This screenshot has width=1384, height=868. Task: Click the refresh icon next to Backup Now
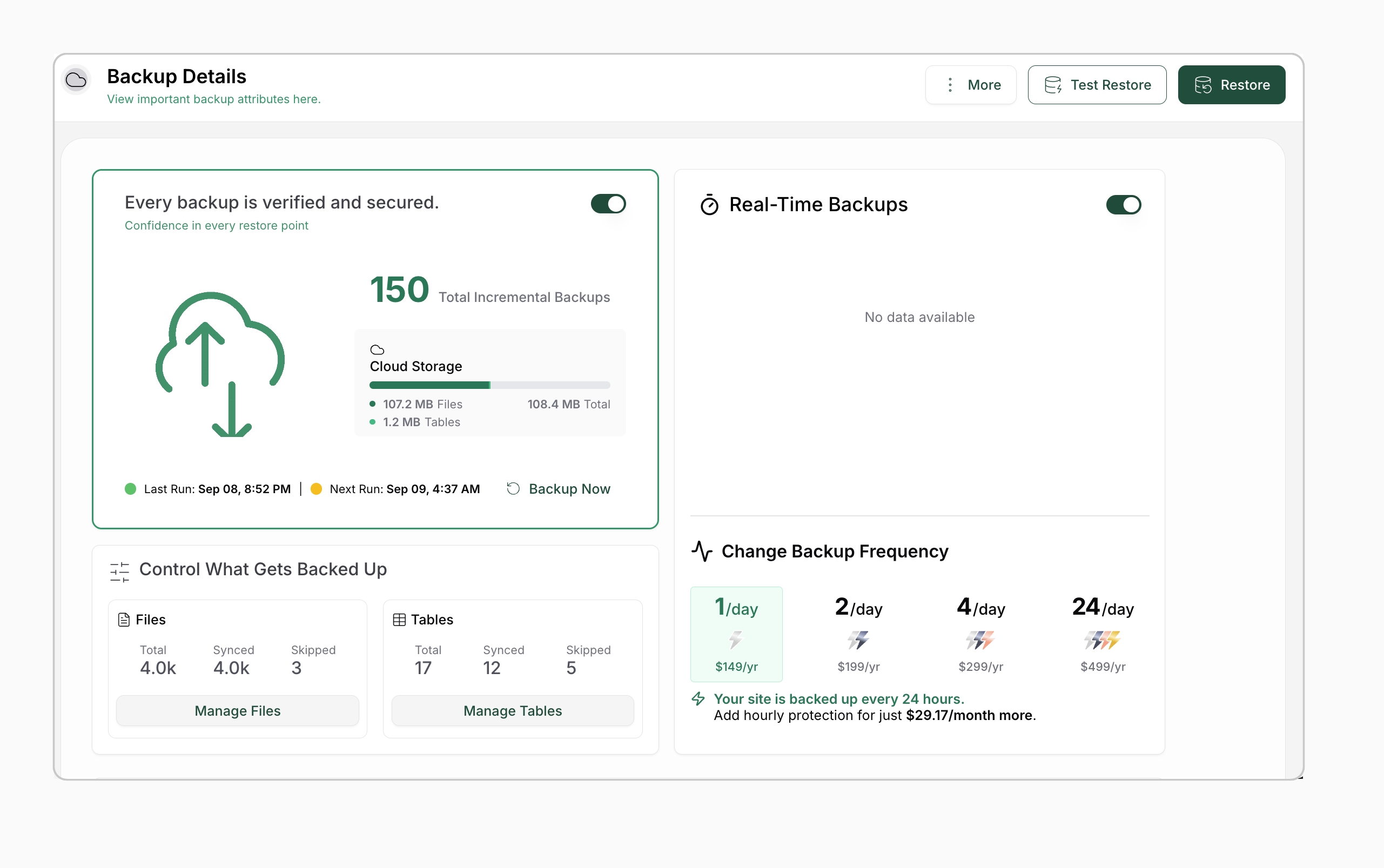[x=513, y=488]
